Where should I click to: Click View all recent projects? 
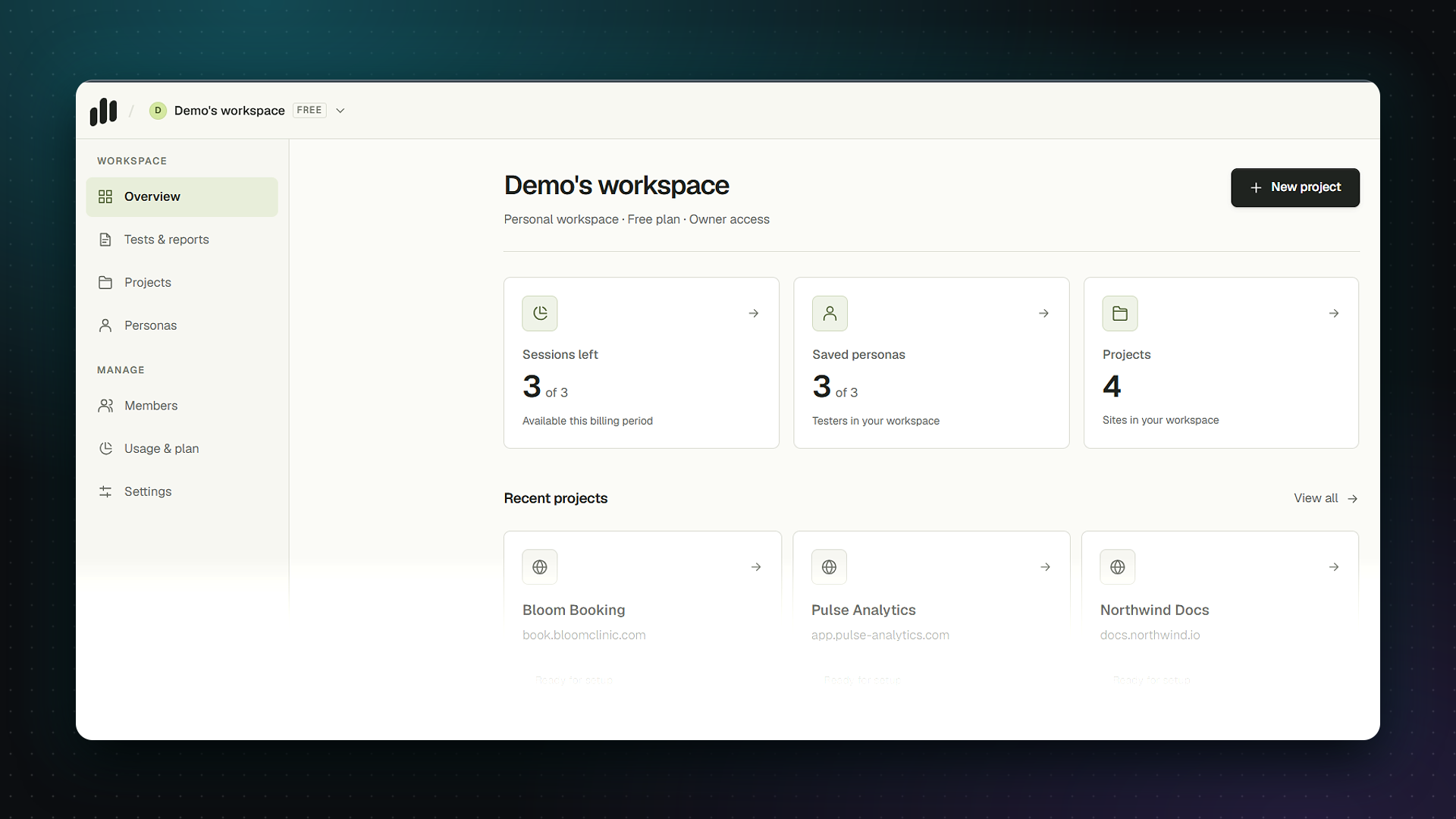tap(1326, 498)
